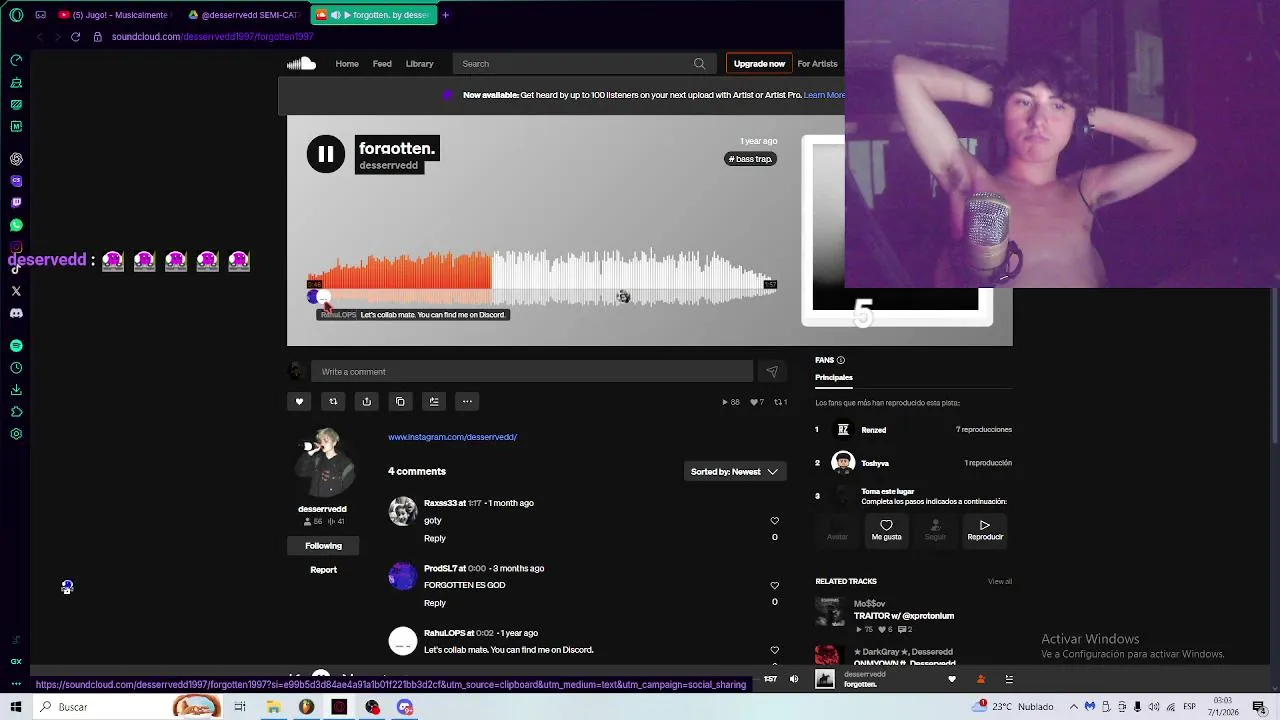Screen dimensions: 1280x720
Task: Click View all related tracks
Action: click(1000, 581)
